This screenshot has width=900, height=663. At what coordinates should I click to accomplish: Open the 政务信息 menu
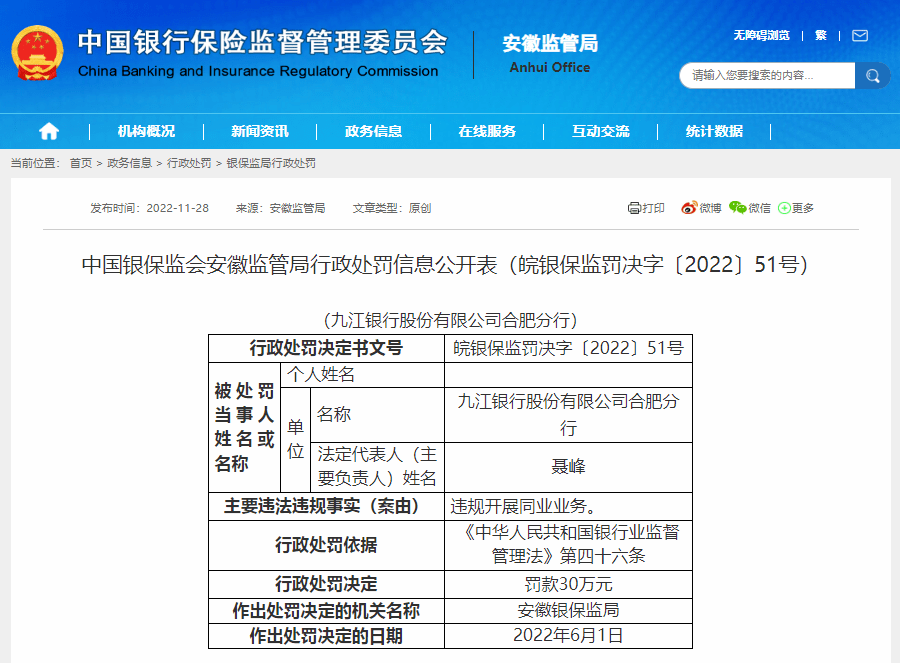374,131
